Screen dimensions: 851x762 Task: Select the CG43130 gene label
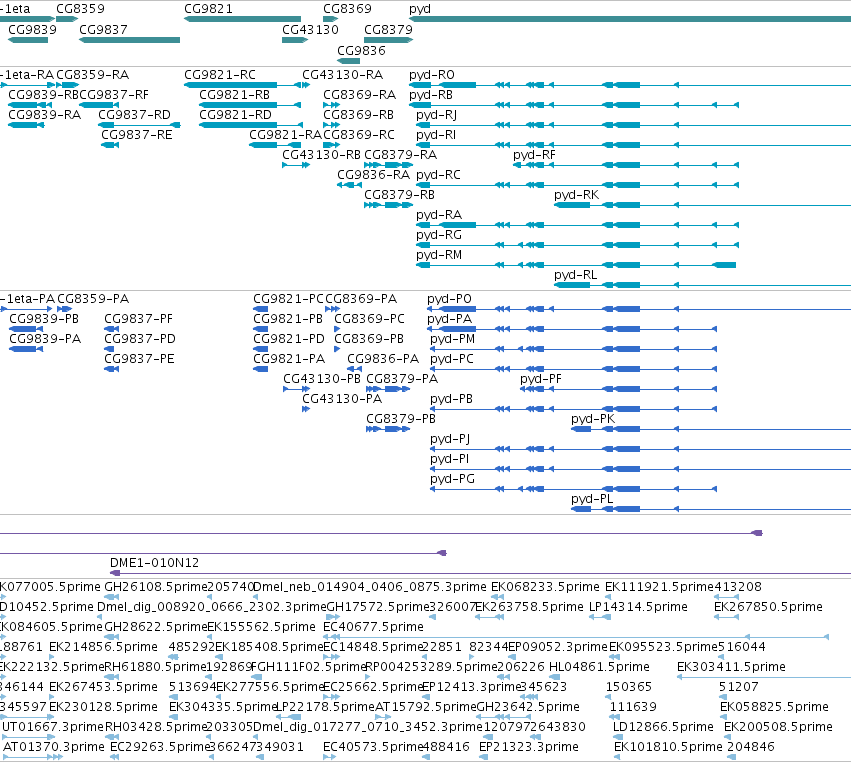(310, 29)
